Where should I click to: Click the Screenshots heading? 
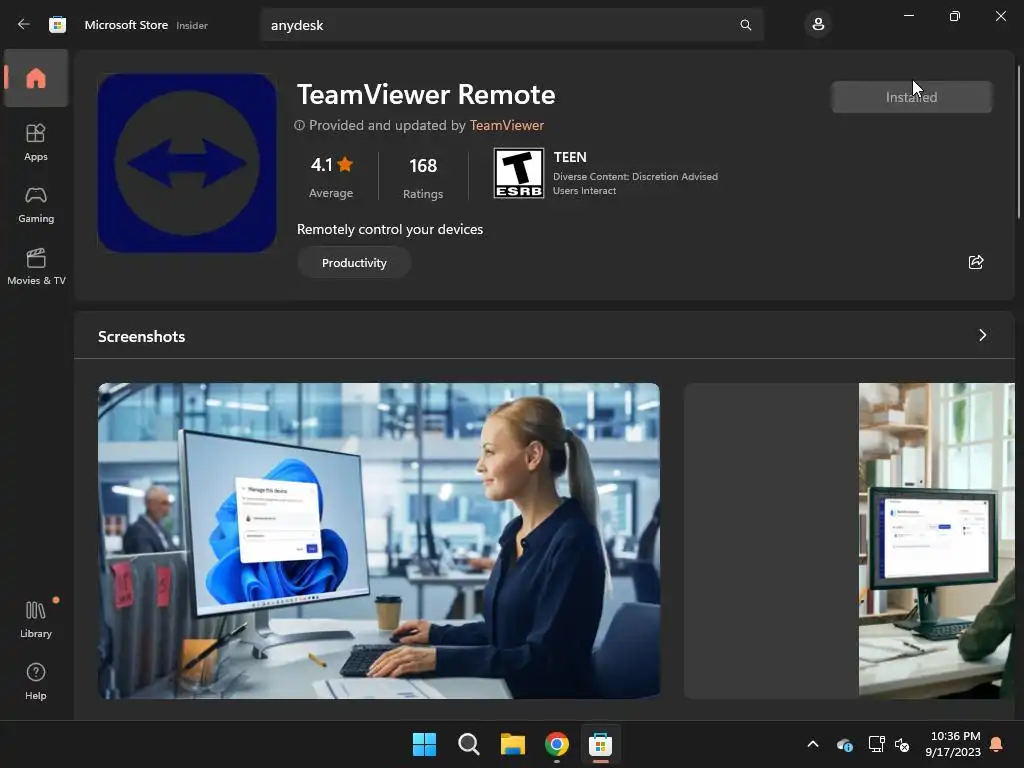pyautogui.click(x=142, y=336)
